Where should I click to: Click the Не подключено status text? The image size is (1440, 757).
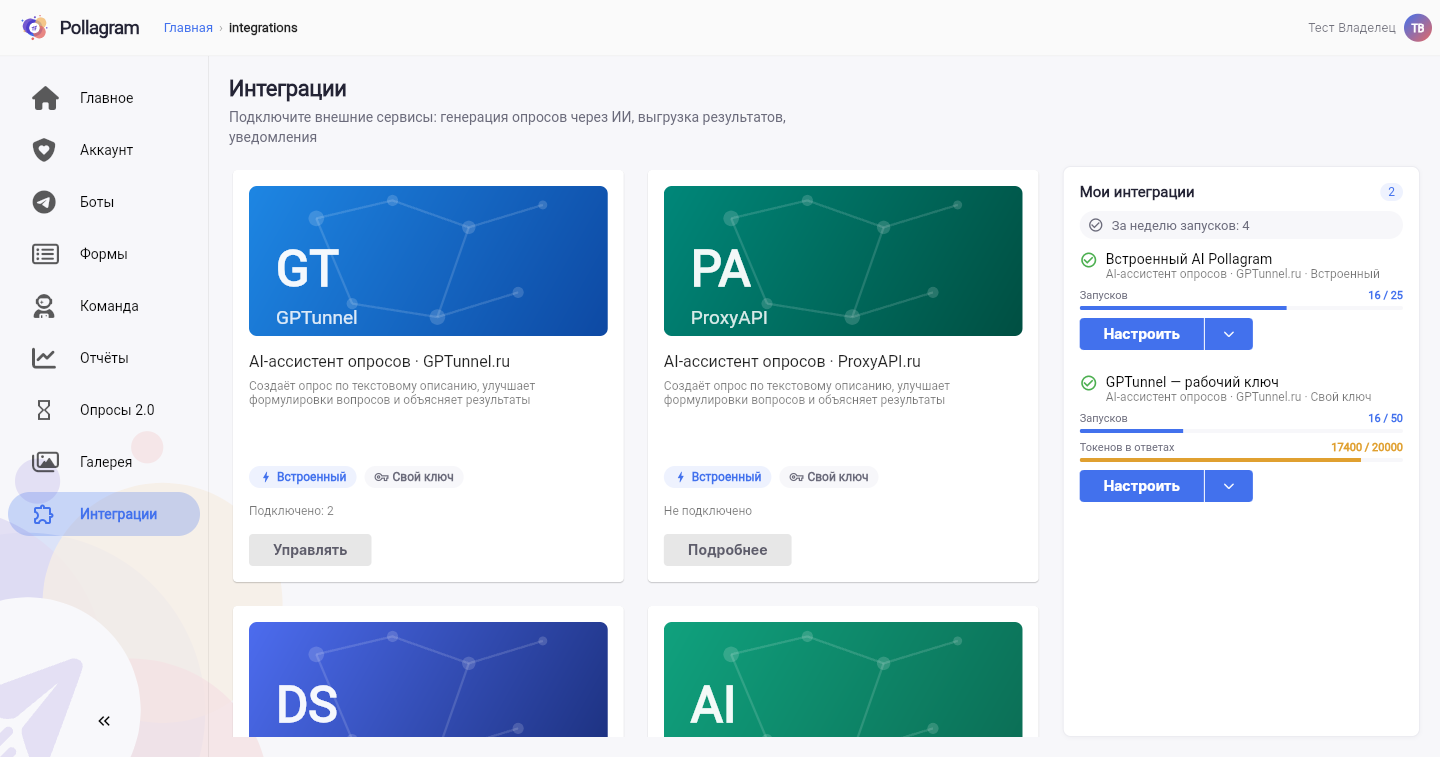(708, 511)
